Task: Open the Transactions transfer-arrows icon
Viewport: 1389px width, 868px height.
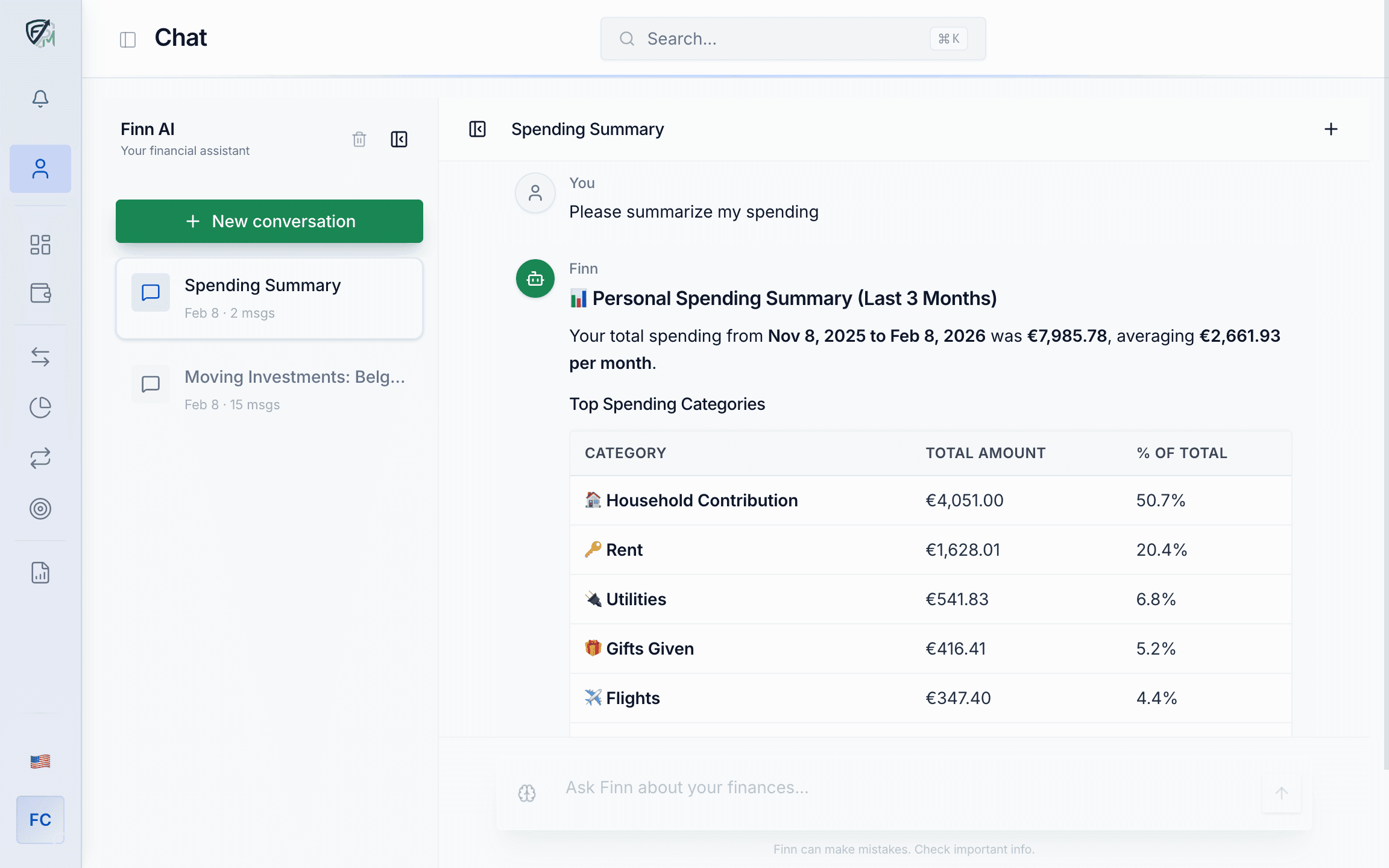Action: pyautogui.click(x=40, y=357)
